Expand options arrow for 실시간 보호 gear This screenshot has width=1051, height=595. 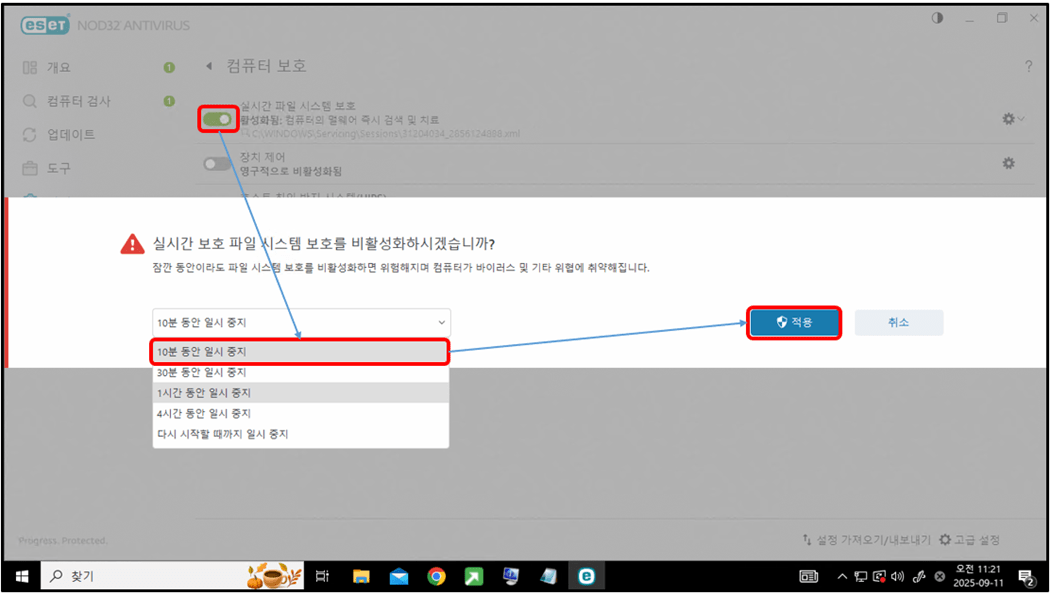(1021, 119)
